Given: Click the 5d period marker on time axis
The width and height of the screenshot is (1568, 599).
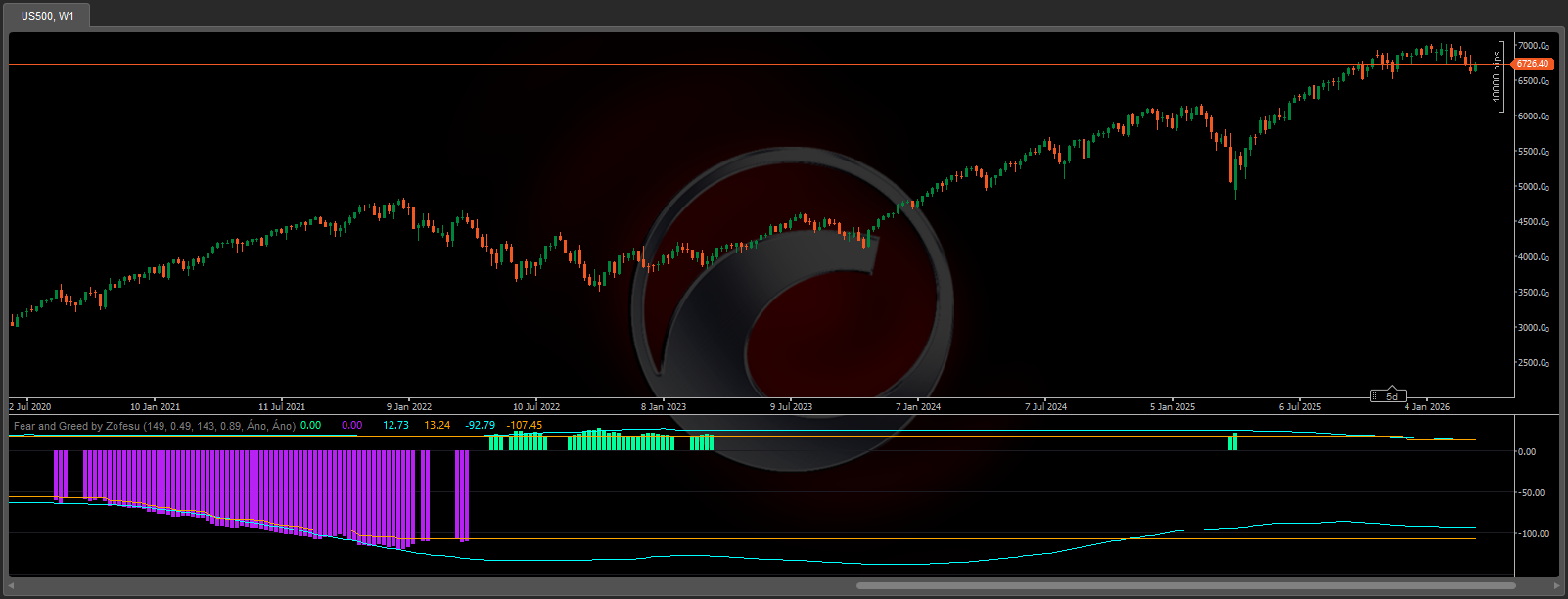Looking at the screenshot, I should tap(1392, 396).
